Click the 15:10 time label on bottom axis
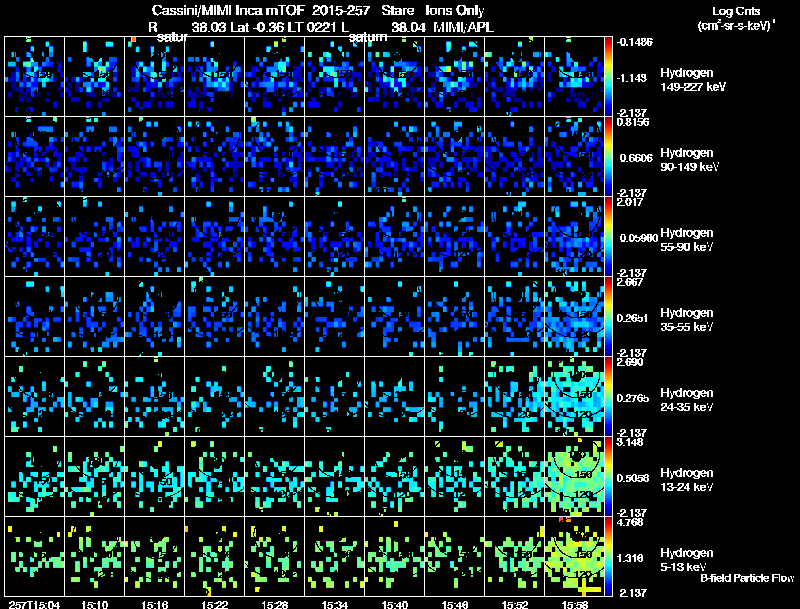This screenshot has height=609, width=800. 95,603
